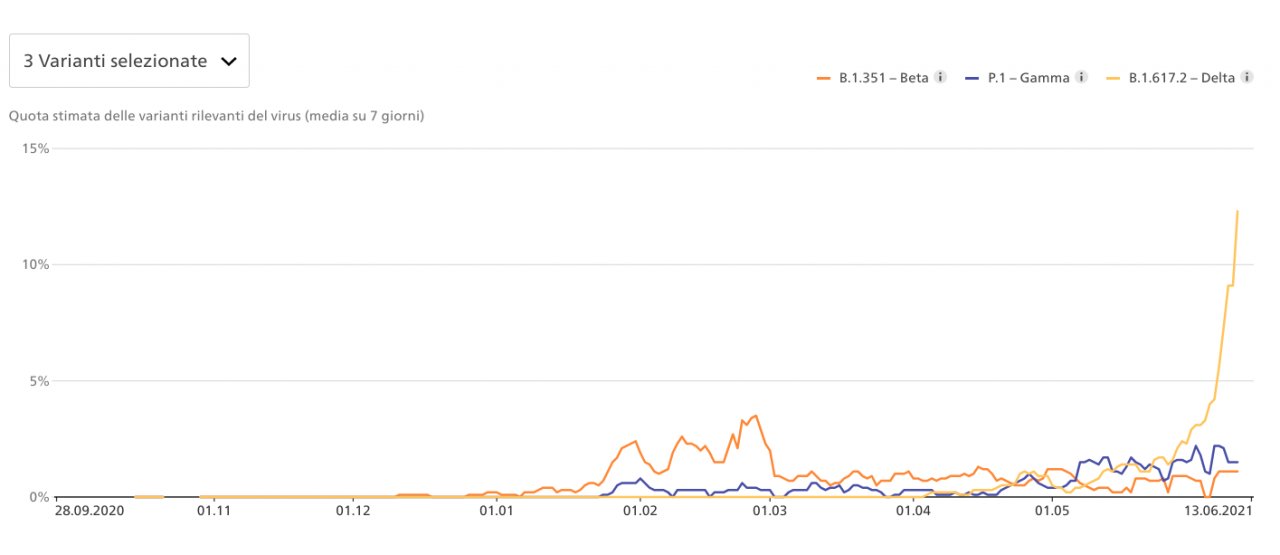The width and height of the screenshot is (1280, 555).
Task: Click the 01.03 date tick label
Action: pyautogui.click(x=771, y=512)
